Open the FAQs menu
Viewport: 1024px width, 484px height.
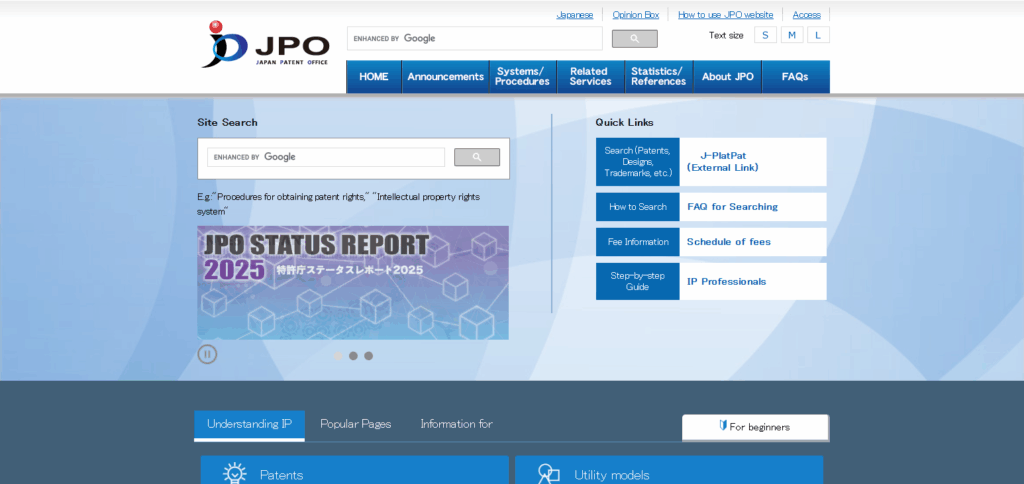(x=795, y=76)
